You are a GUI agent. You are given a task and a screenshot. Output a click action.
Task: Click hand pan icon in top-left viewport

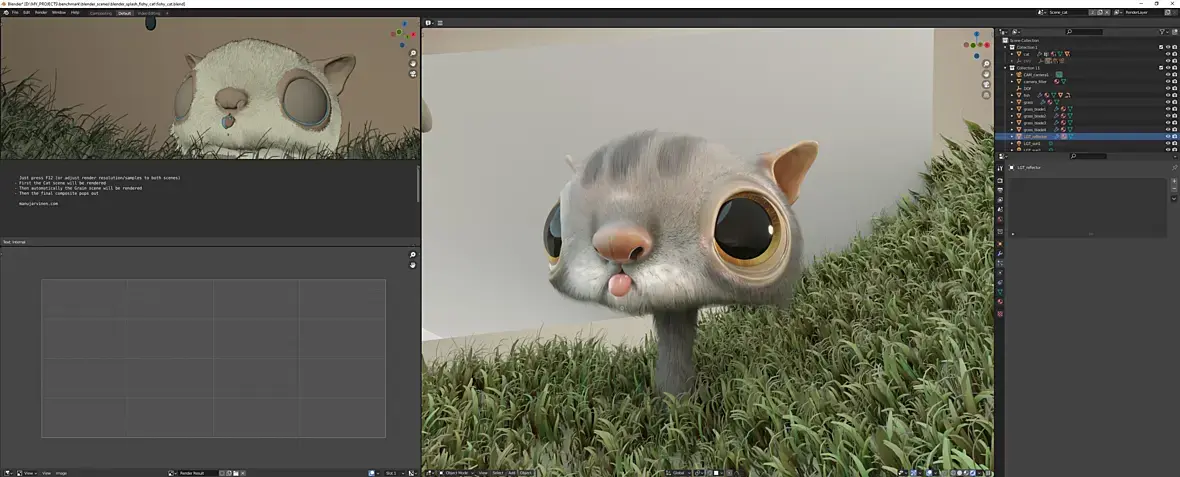coord(413,64)
